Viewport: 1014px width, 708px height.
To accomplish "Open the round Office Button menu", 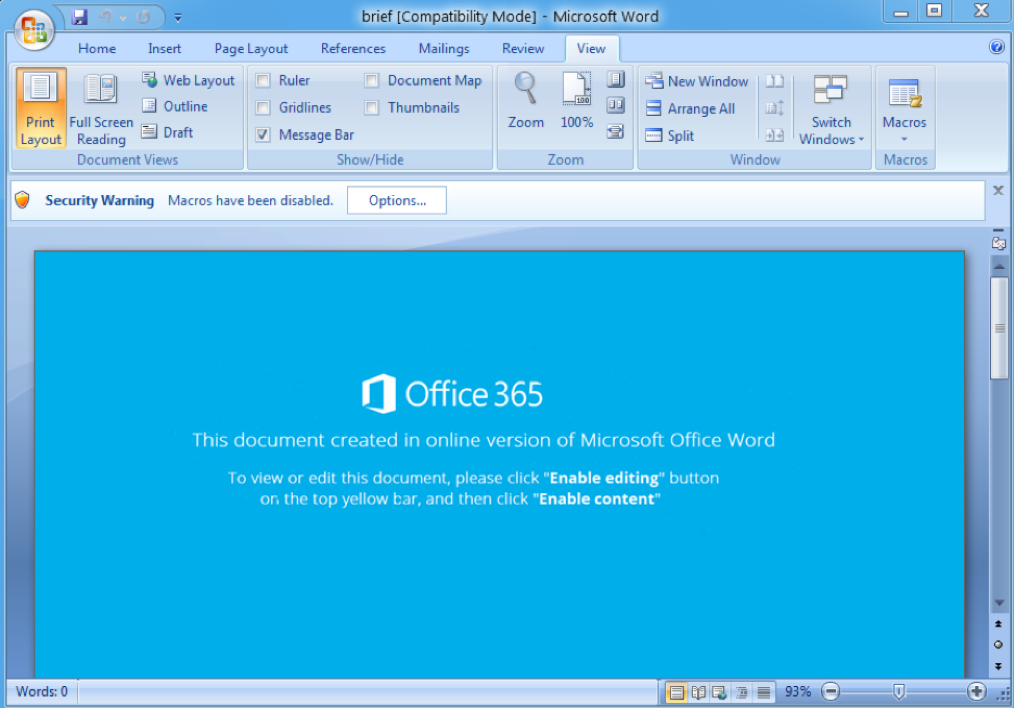I will [x=34, y=29].
